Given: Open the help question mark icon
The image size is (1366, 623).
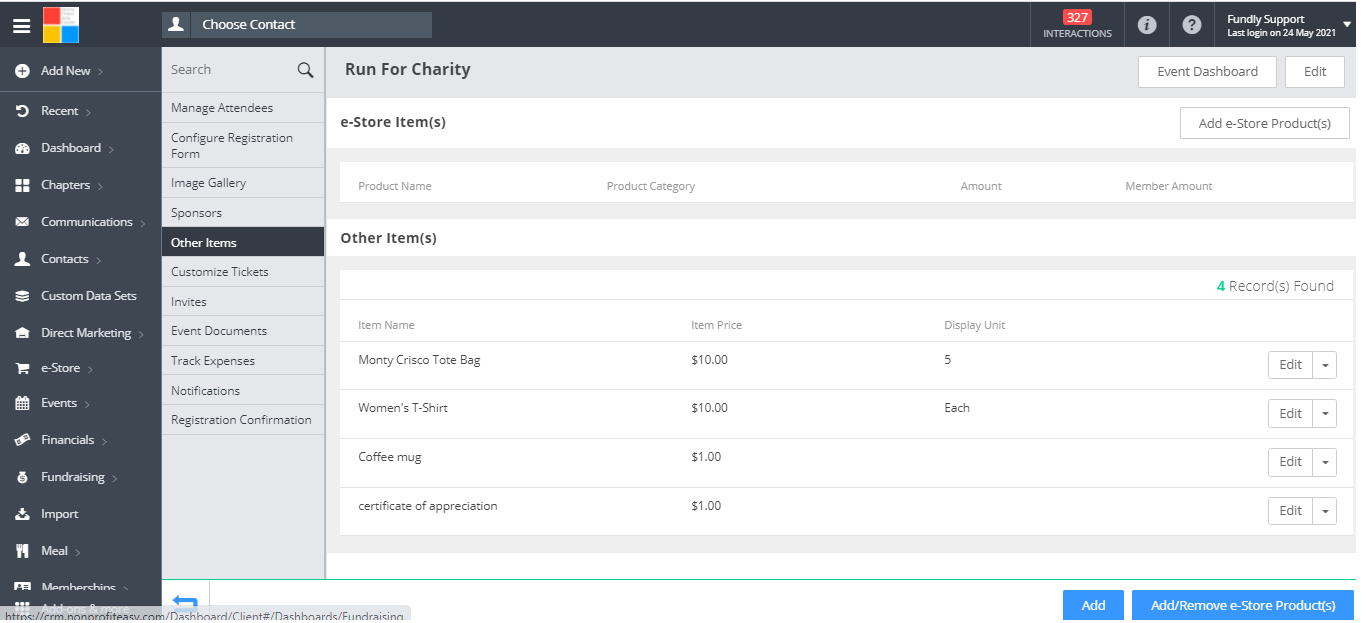Looking at the screenshot, I should (x=1191, y=25).
